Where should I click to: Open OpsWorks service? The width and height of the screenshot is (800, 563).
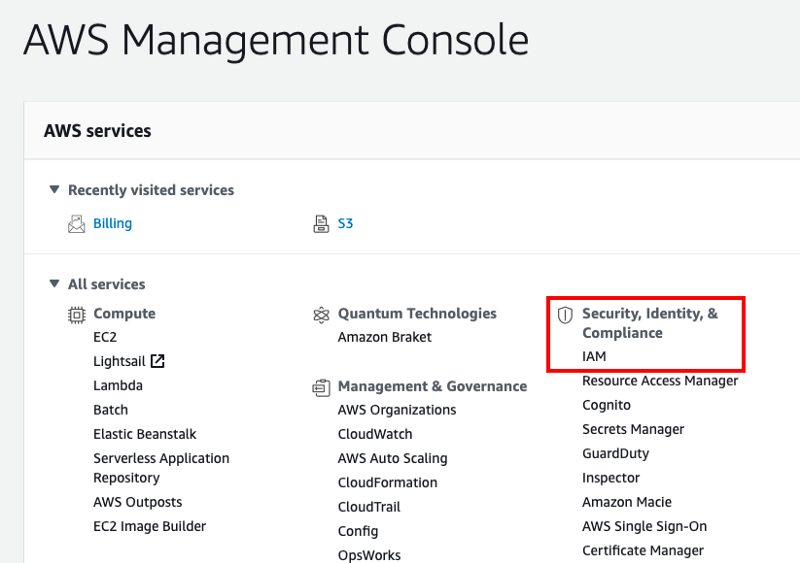pyautogui.click(x=369, y=555)
